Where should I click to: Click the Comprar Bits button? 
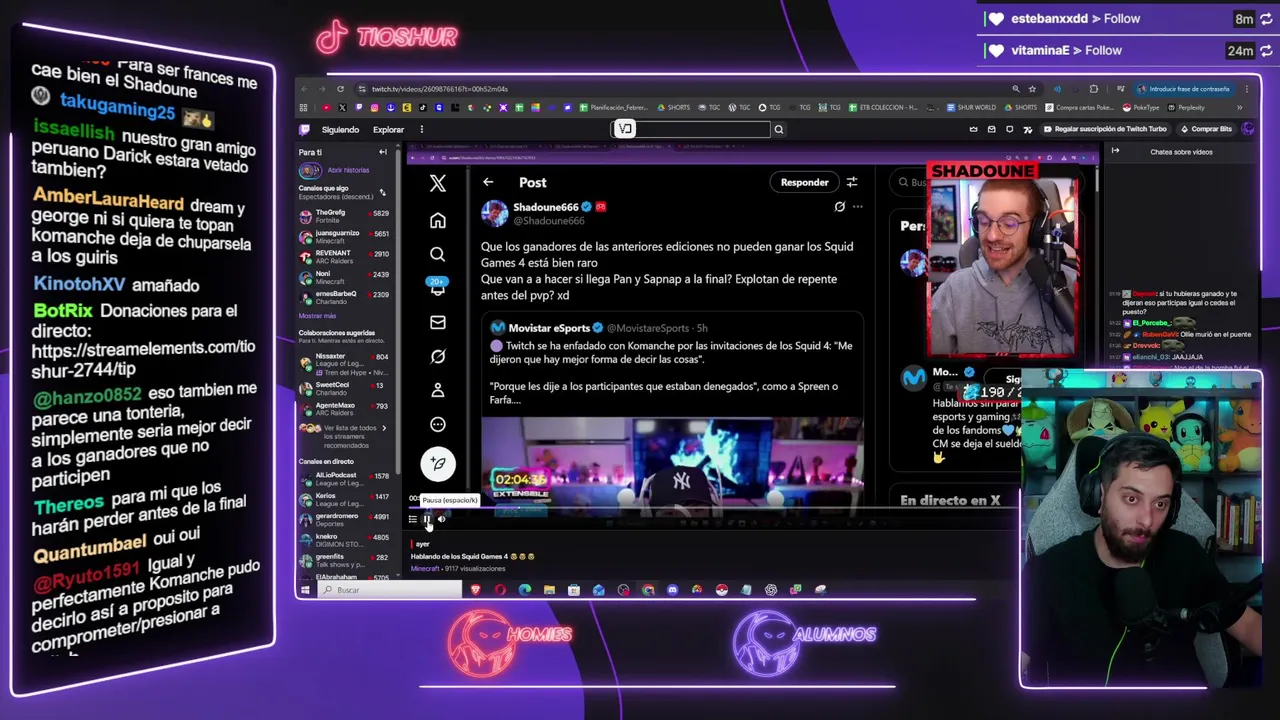pos(1205,129)
